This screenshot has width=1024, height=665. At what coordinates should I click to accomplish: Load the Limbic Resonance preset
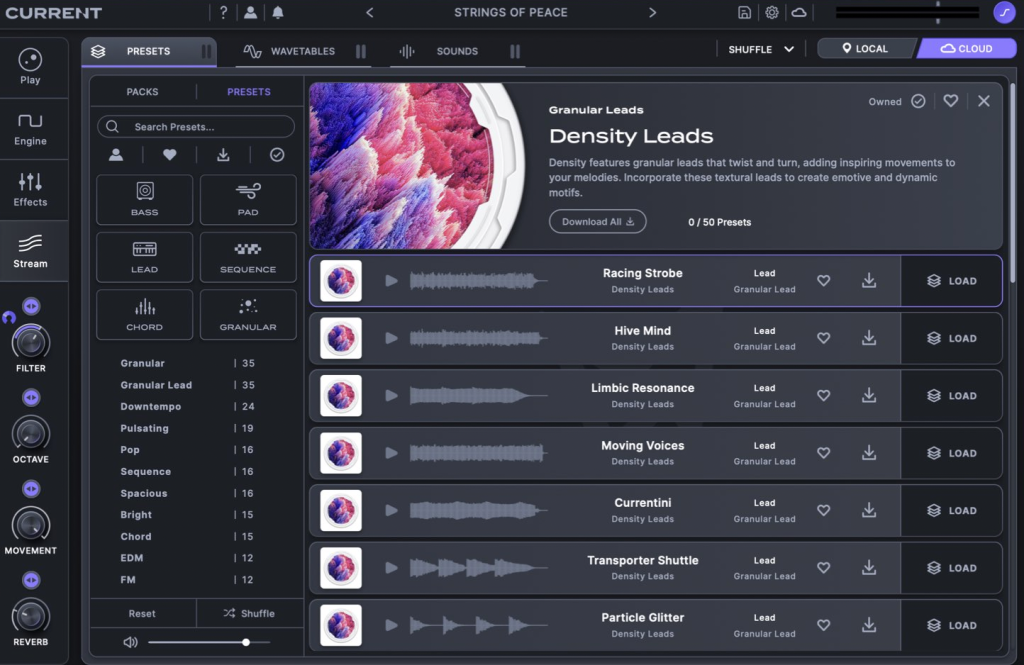pos(951,396)
